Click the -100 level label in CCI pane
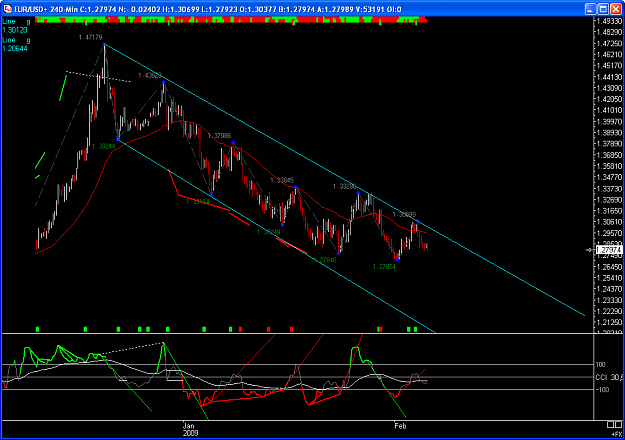The width and height of the screenshot is (625, 440). pos(602,389)
